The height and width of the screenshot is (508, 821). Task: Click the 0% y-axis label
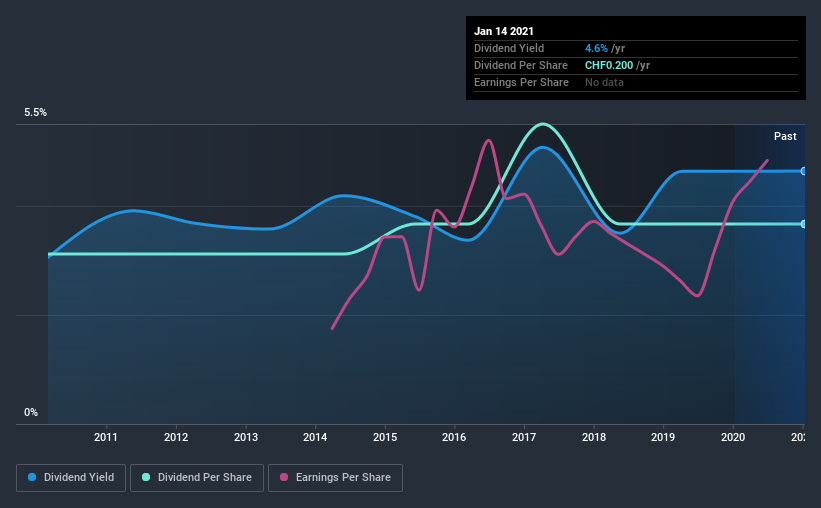point(31,413)
